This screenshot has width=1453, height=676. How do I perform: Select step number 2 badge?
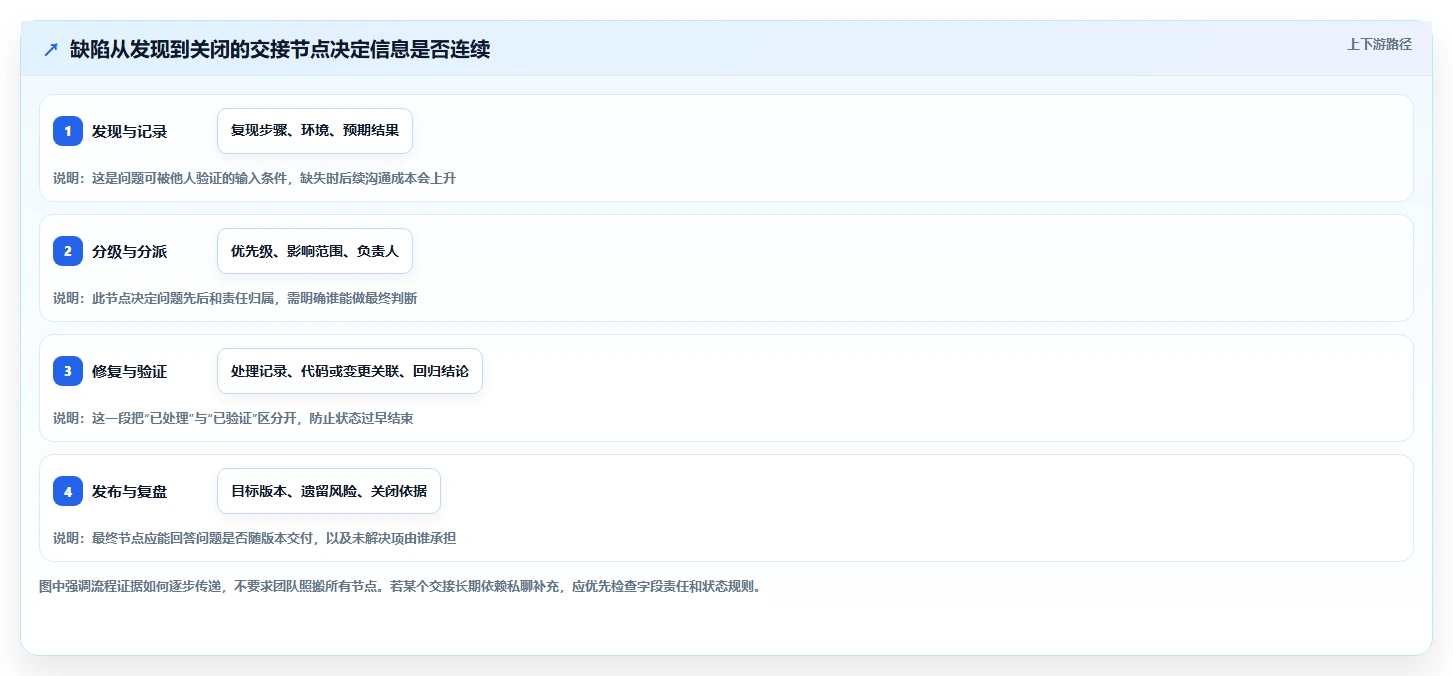(x=68, y=251)
